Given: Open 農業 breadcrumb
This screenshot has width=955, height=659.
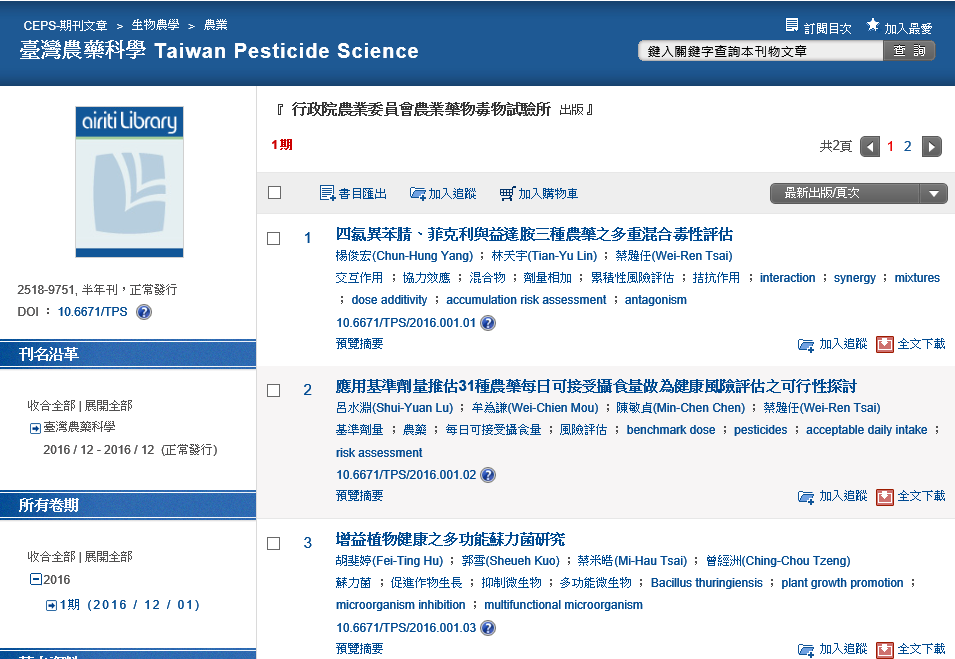Looking at the screenshot, I should [x=216, y=25].
